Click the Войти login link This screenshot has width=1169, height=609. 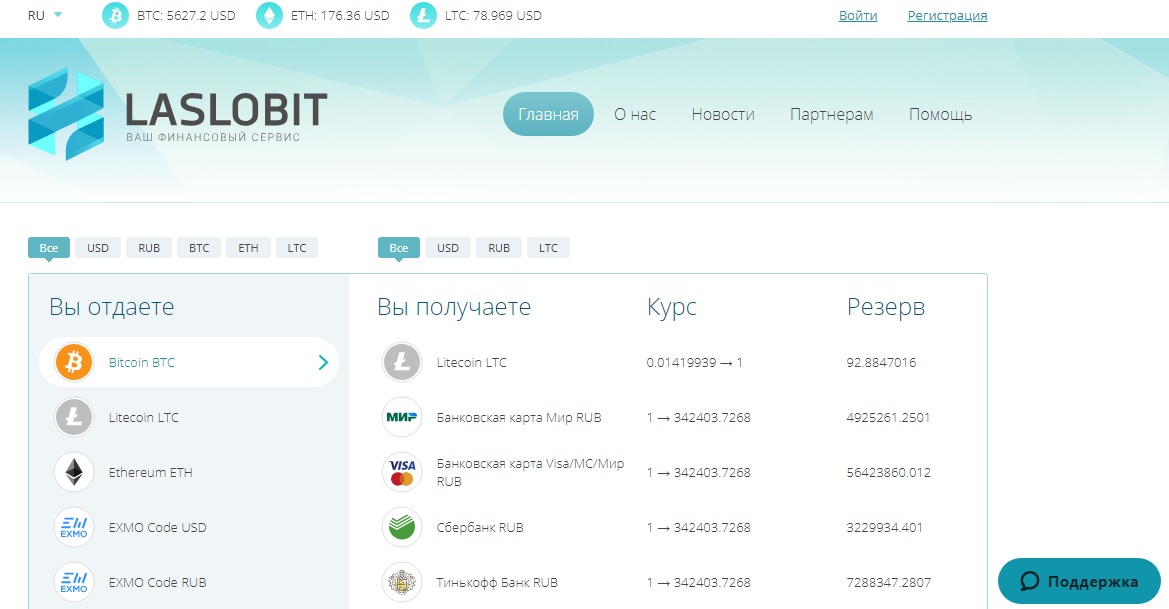(858, 16)
